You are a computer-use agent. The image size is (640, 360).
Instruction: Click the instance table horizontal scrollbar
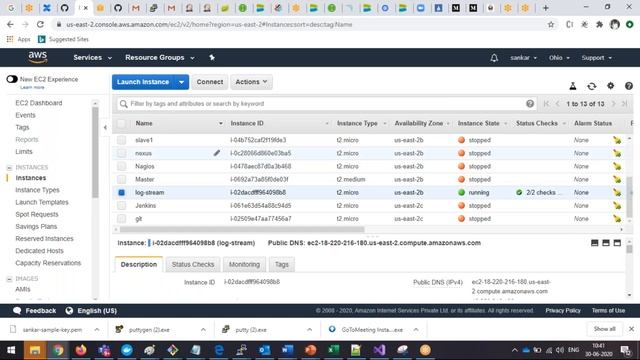pyautogui.click(x=242, y=229)
